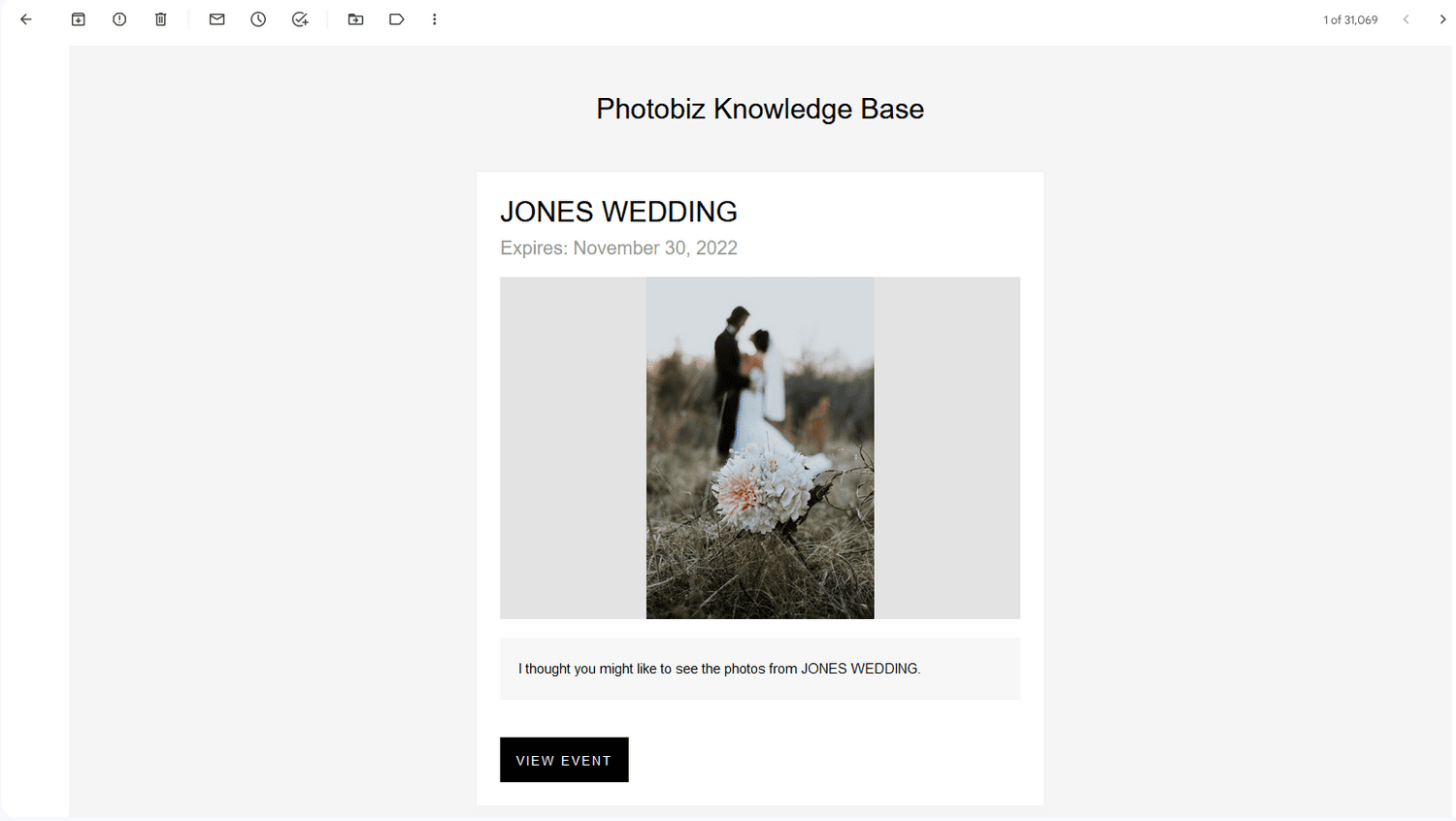1456x821 pixels.
Task: Mark the email as unread
Action: pos(216,18)
